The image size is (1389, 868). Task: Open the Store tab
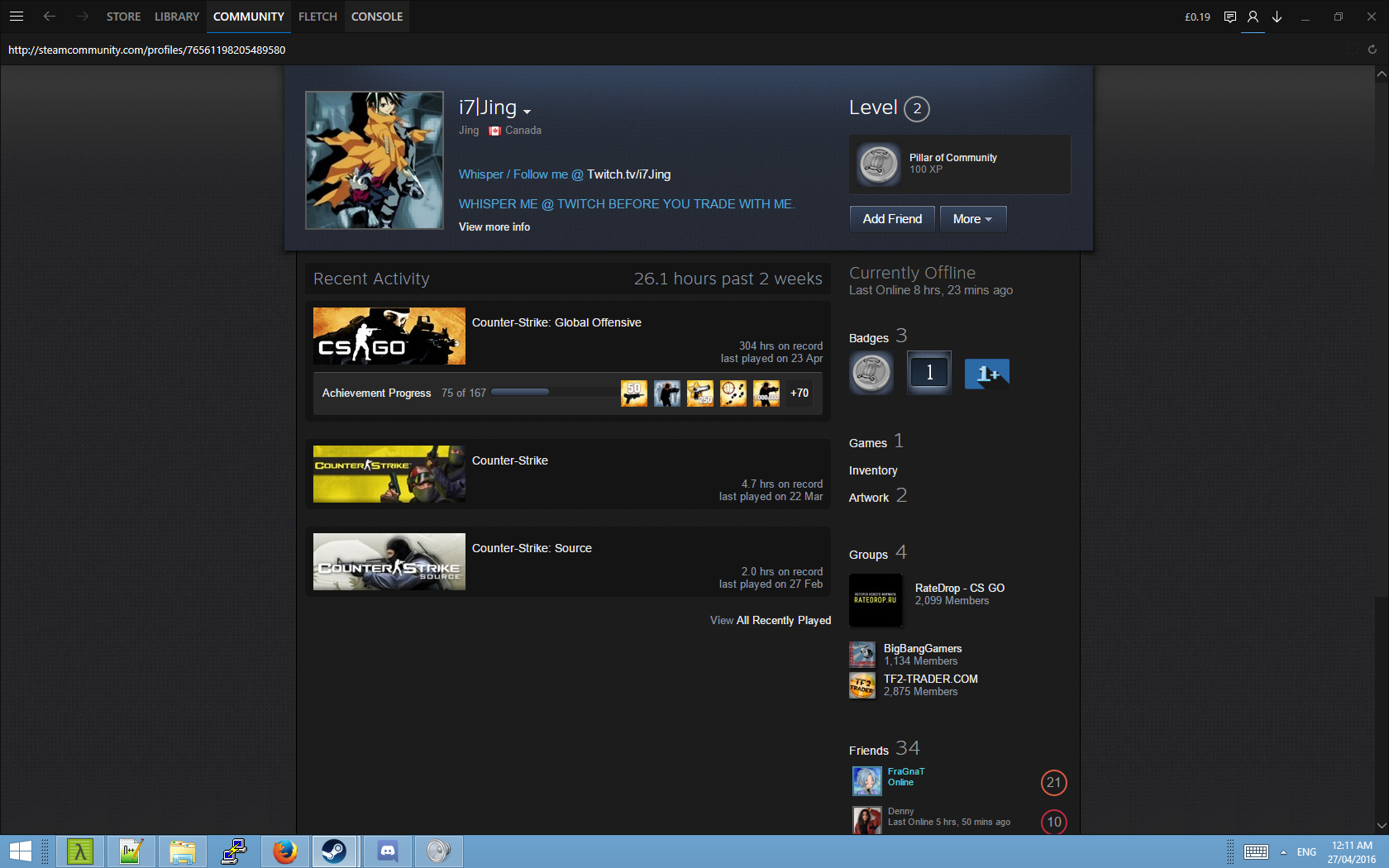tap(123, 17)
